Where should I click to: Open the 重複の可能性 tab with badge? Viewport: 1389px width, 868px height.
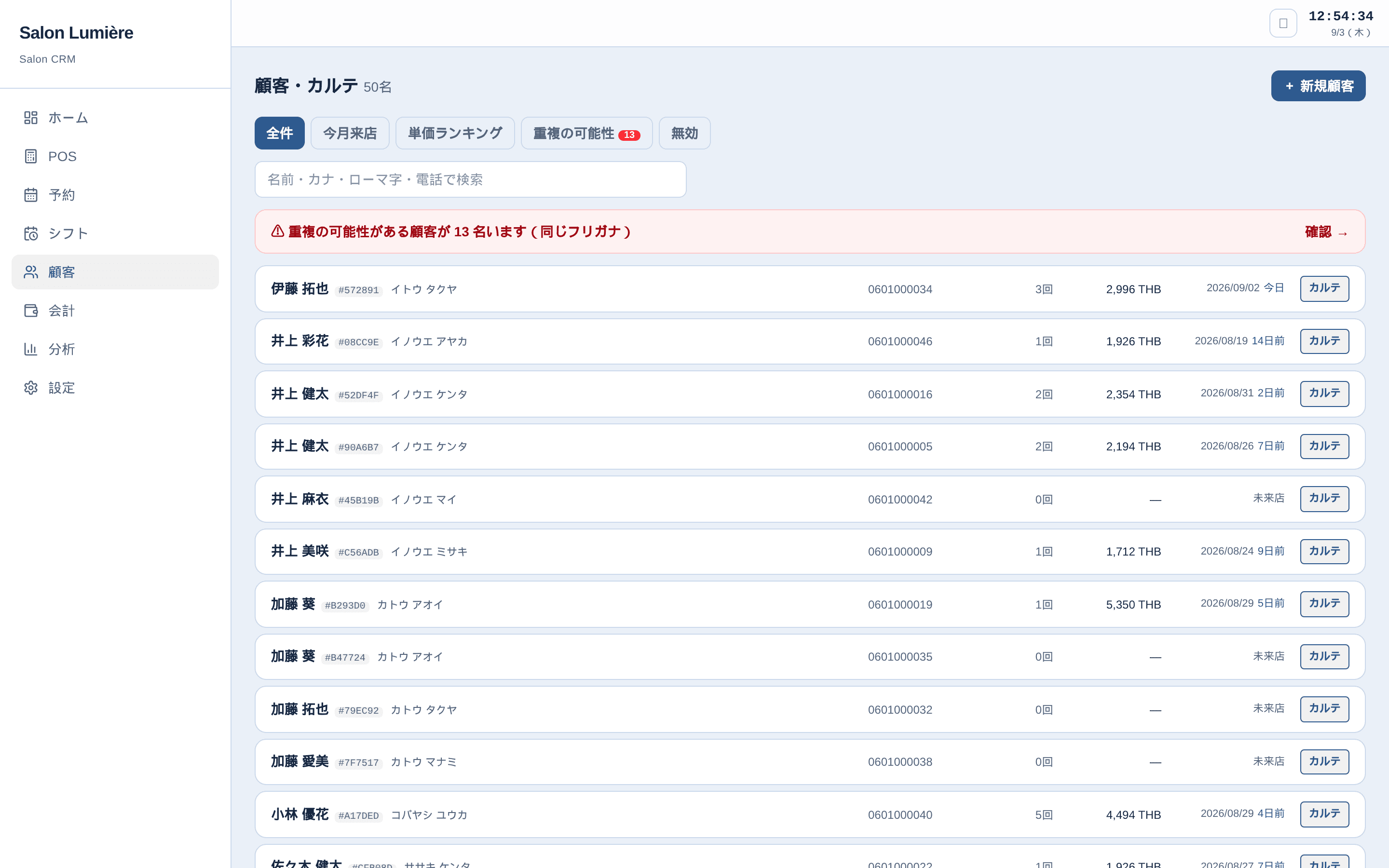coord(586,133)
